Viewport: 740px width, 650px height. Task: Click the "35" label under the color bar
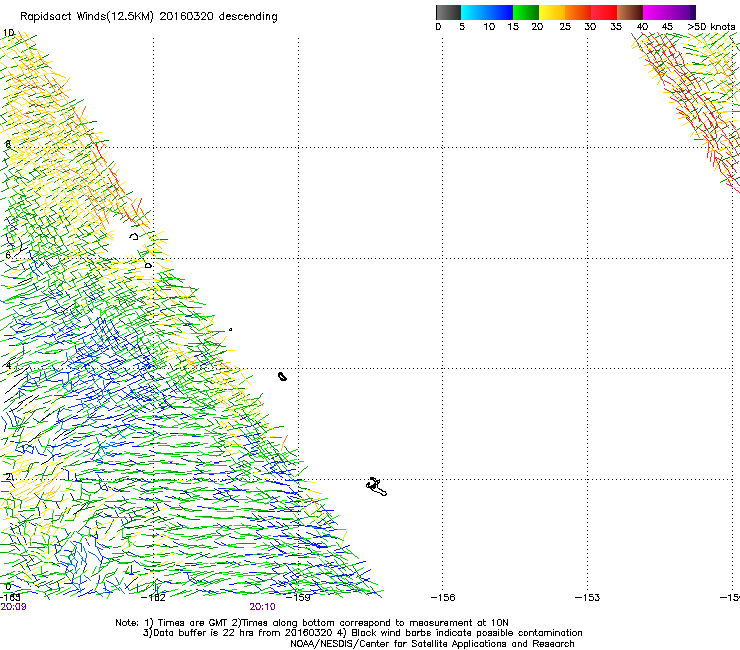point(616,27)
